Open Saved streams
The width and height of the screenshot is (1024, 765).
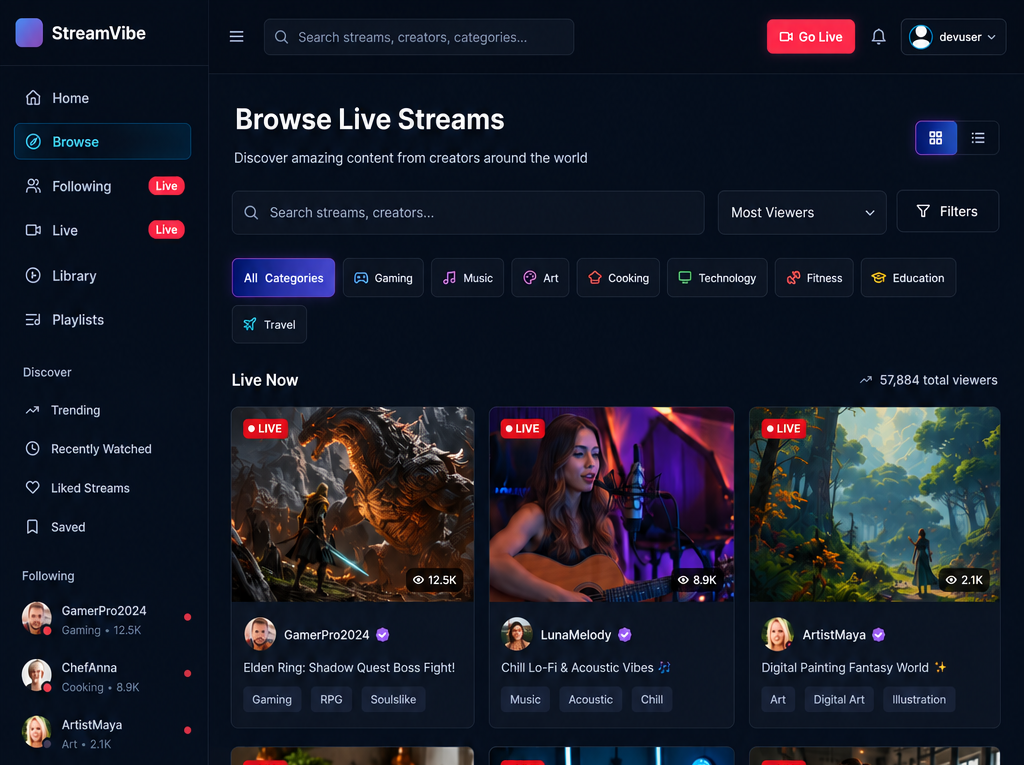[103, 527]
